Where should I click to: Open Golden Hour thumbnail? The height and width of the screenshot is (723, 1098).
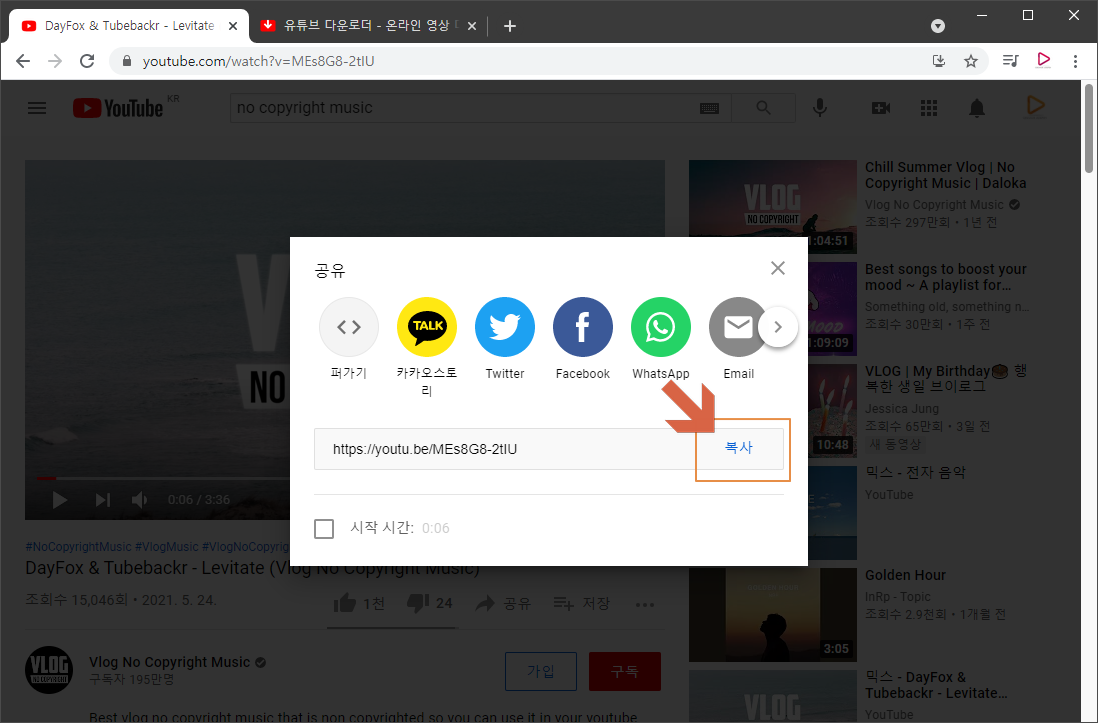(x=772, y=614)
